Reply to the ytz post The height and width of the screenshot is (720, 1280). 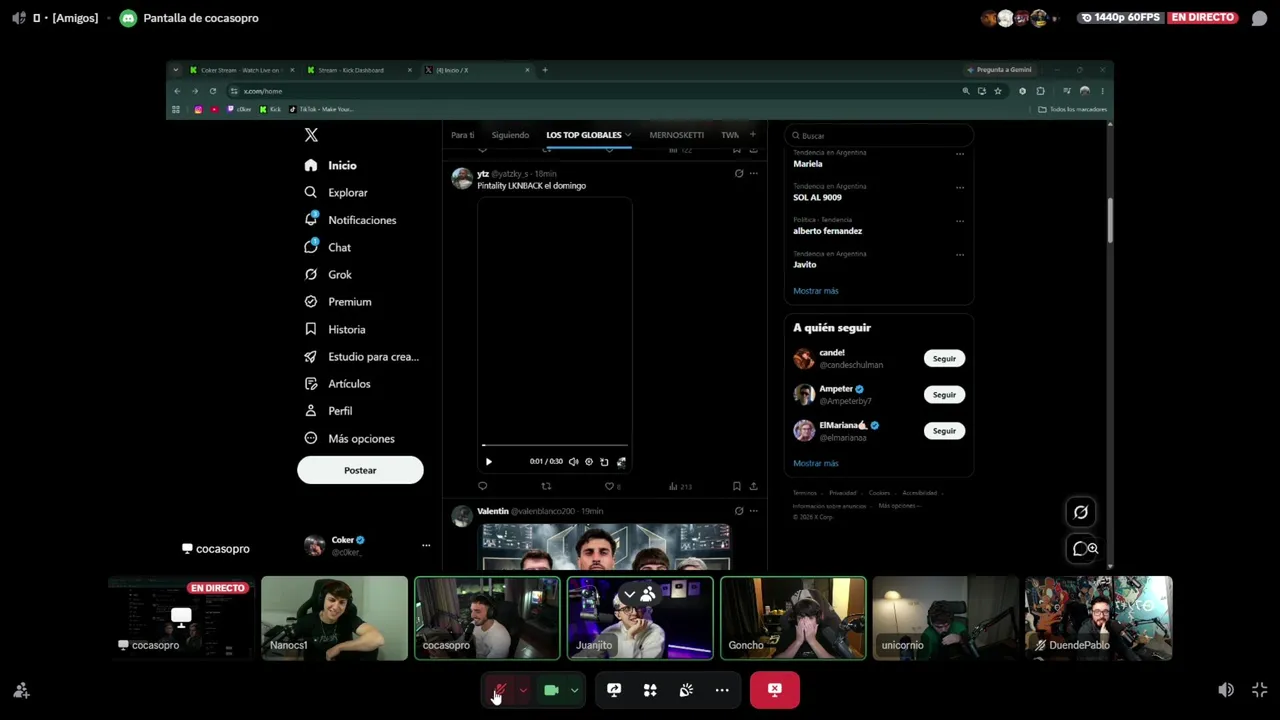482,486
